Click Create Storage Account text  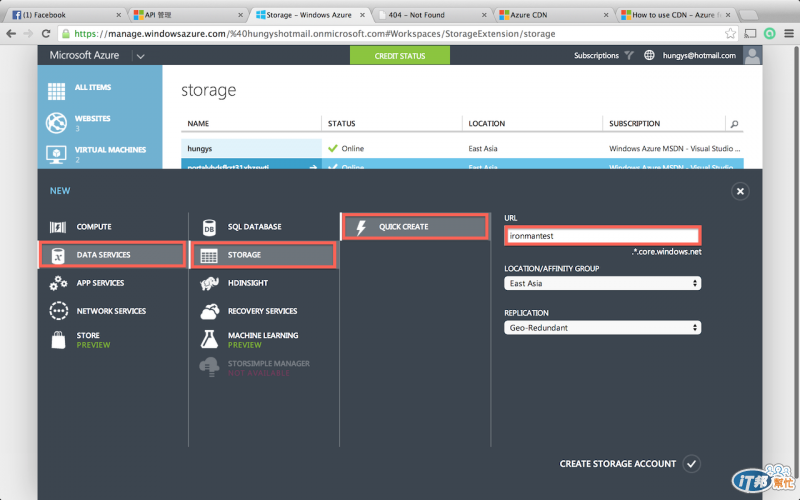point(617,464)
